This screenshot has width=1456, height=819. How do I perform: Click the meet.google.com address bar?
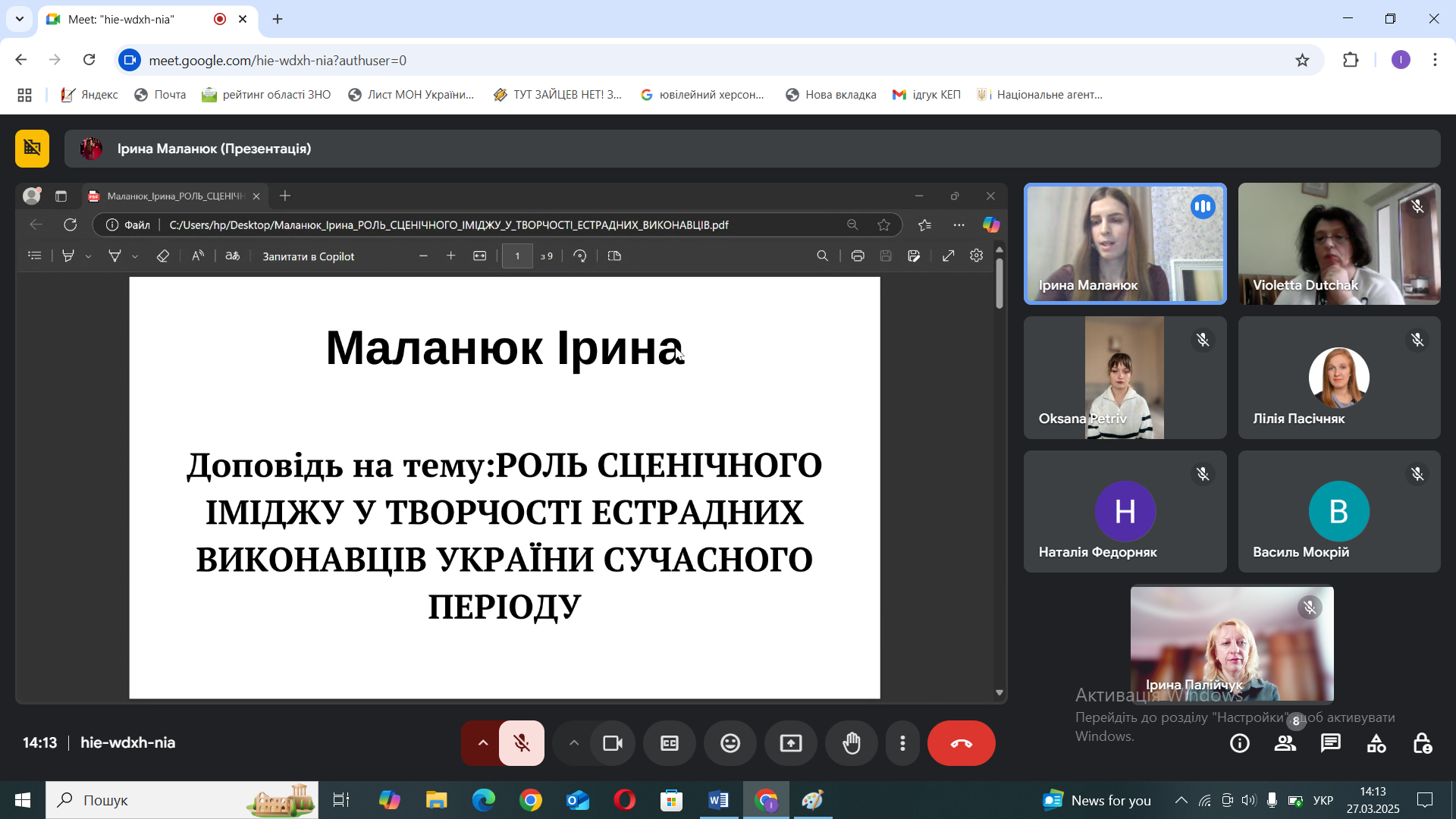pyautogui.click(x=713, y=60)
